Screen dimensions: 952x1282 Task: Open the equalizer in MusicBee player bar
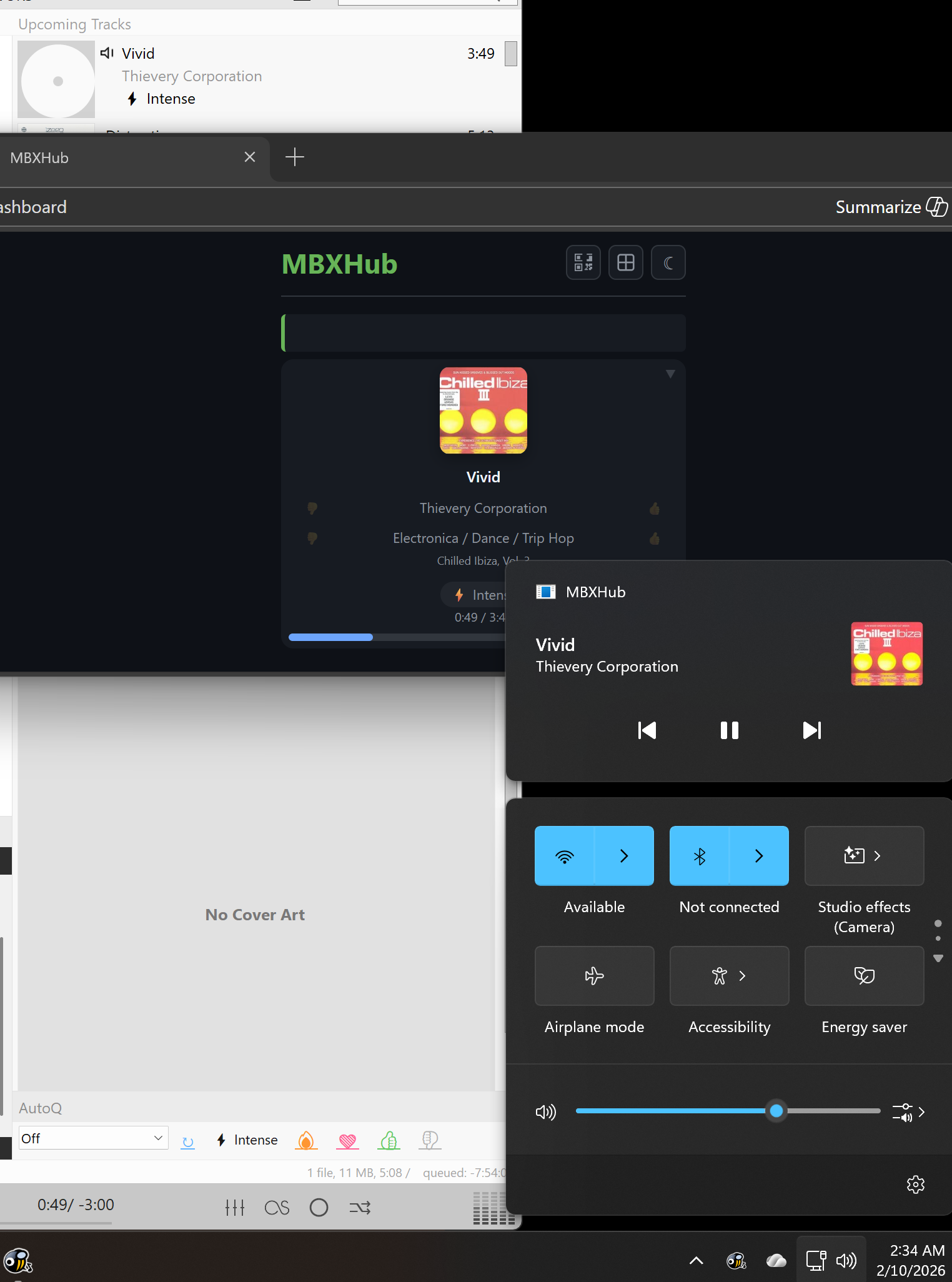(235, 1208)
